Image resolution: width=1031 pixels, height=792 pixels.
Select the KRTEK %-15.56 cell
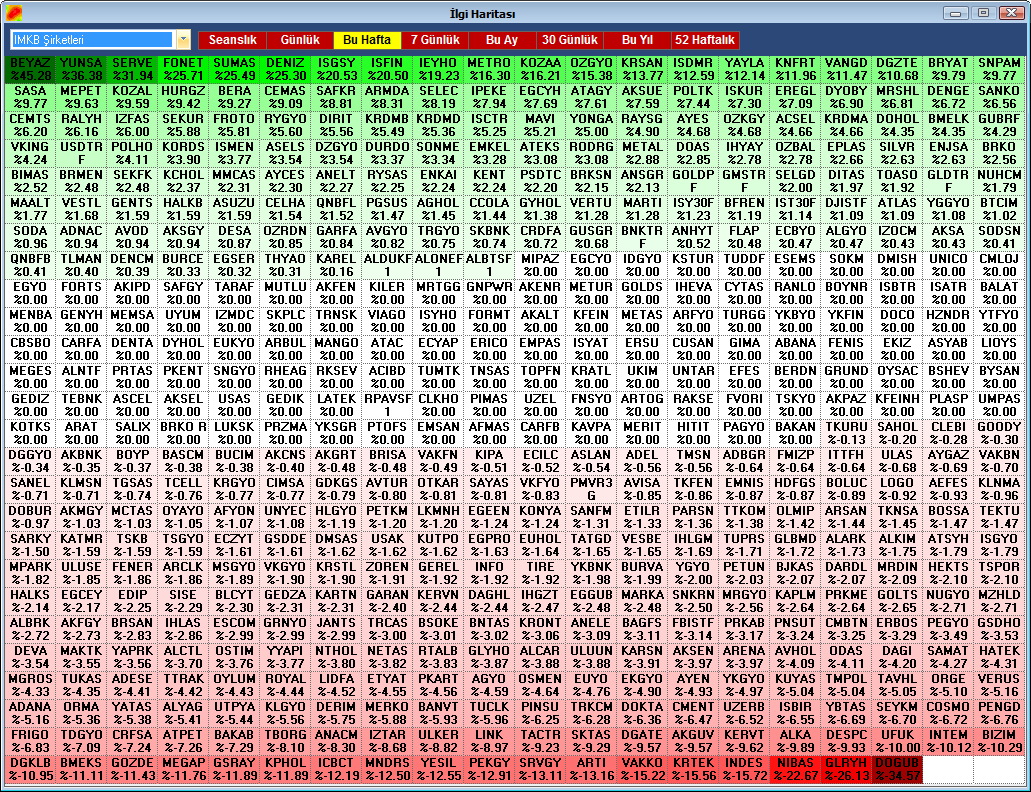(693, 769)
